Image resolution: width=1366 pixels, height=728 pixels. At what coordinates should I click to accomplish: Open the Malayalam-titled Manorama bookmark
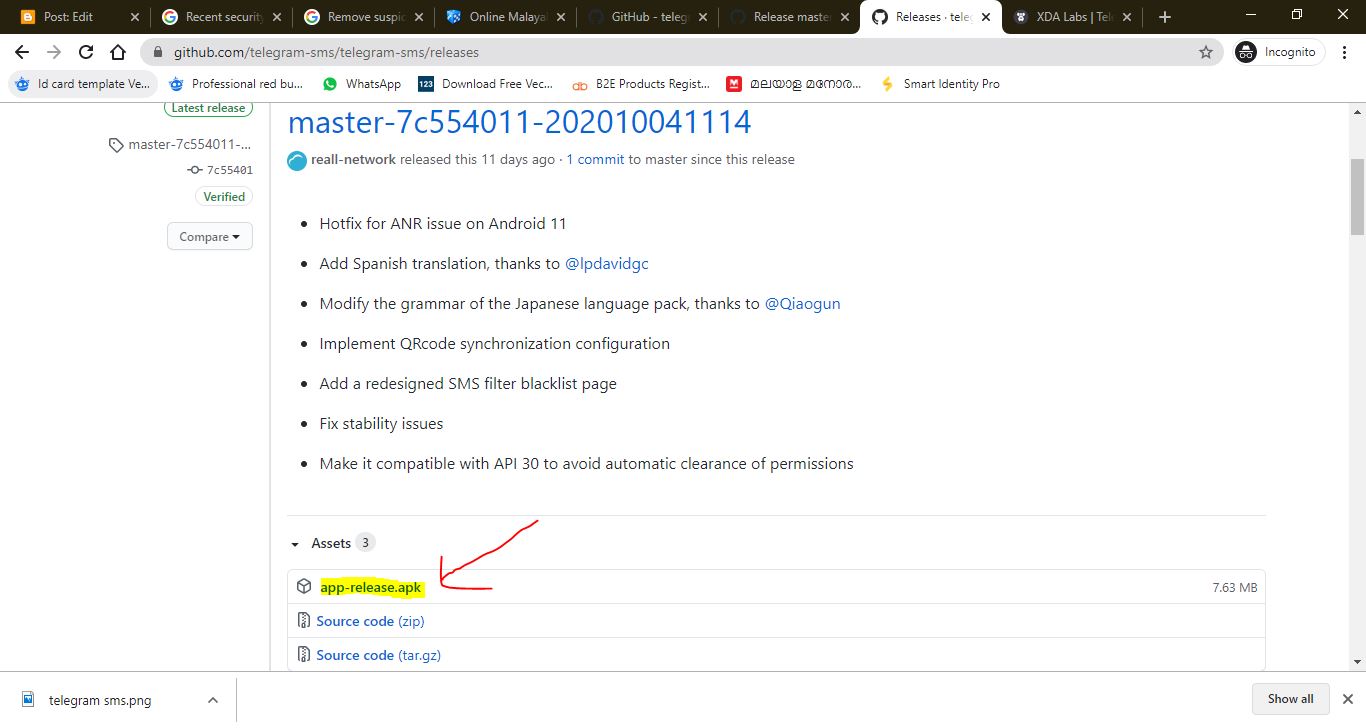click(794, 84)
